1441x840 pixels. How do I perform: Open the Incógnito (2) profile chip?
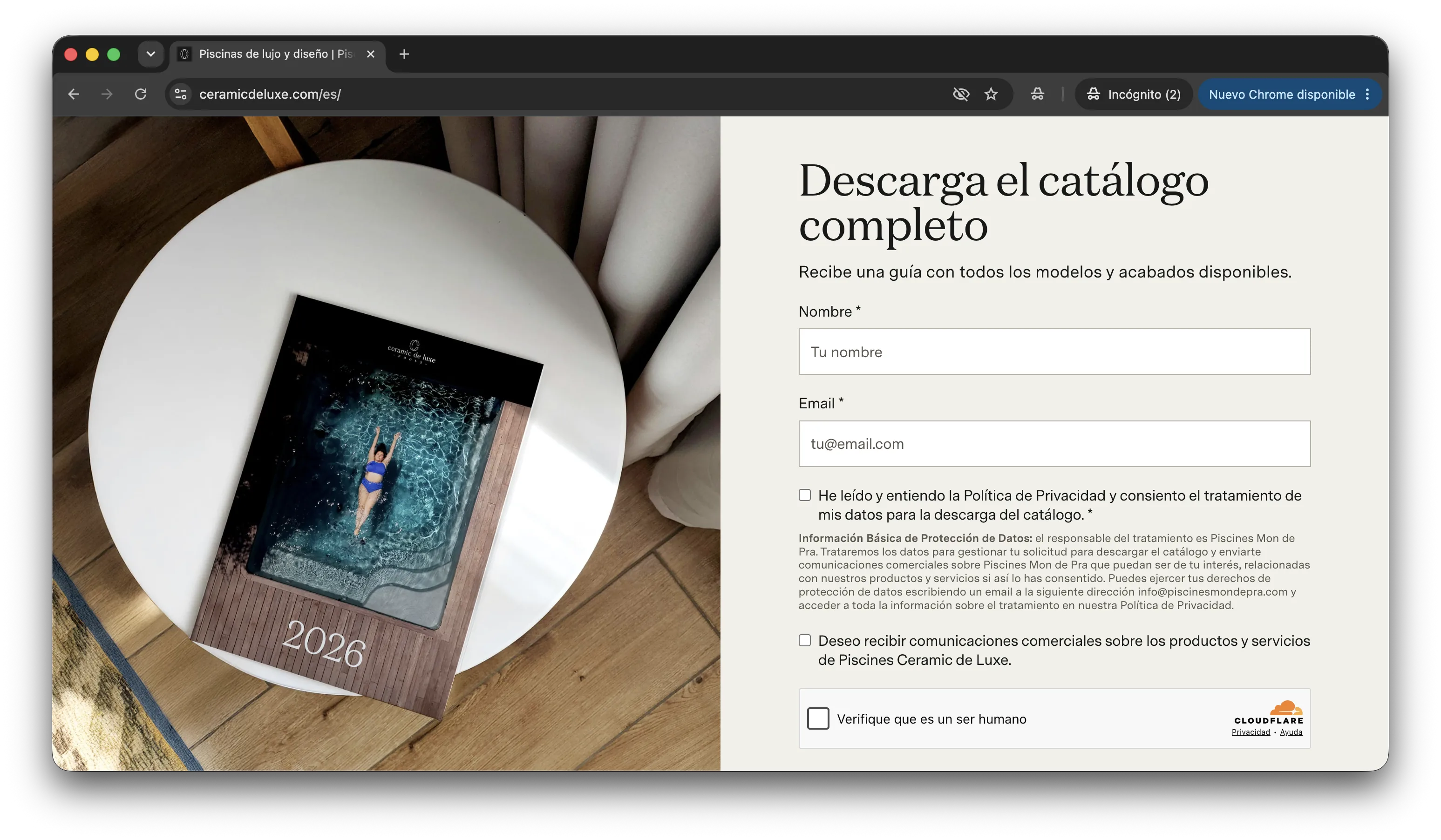point(1133,95)
